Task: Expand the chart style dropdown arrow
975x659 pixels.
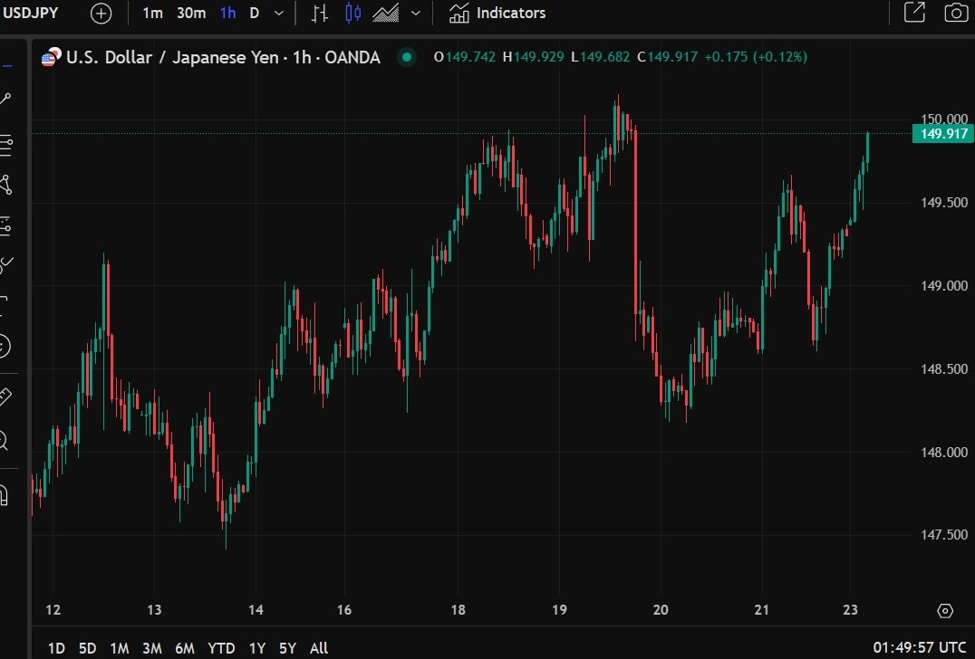Action: (416, 13)
